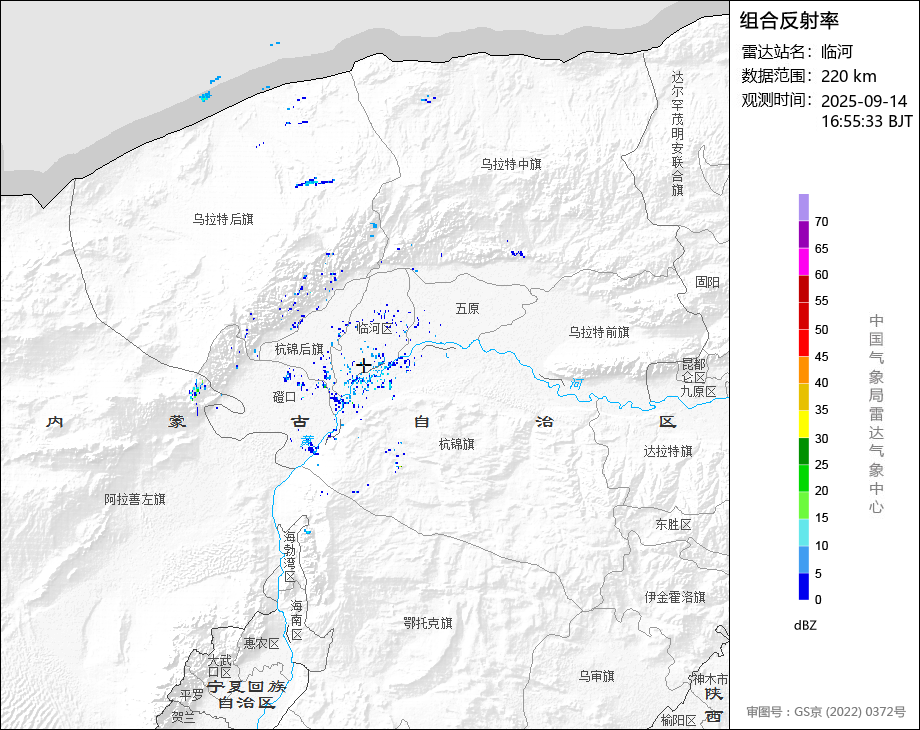920x730 pixels.
Task: Click the 东胜区 map label
Action: tap(674, 525)
